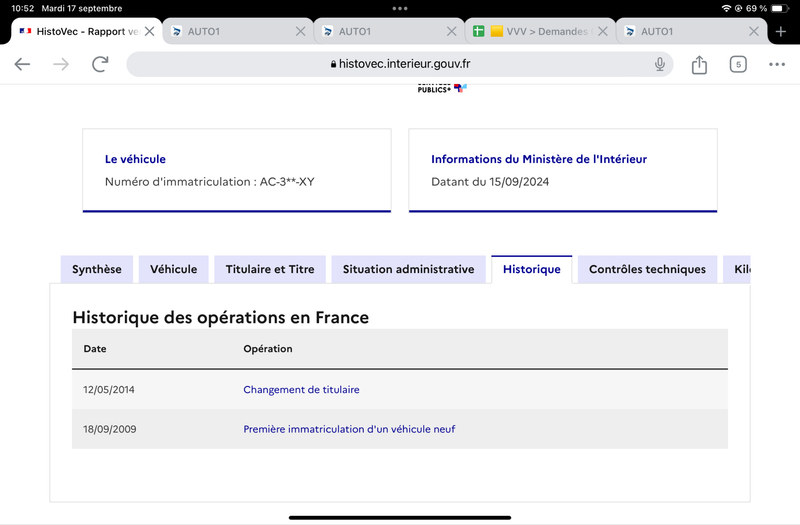The height and width of the screenshot is (525, 800).
Task: Select the Historique tab
Action: tap(532, 269)
